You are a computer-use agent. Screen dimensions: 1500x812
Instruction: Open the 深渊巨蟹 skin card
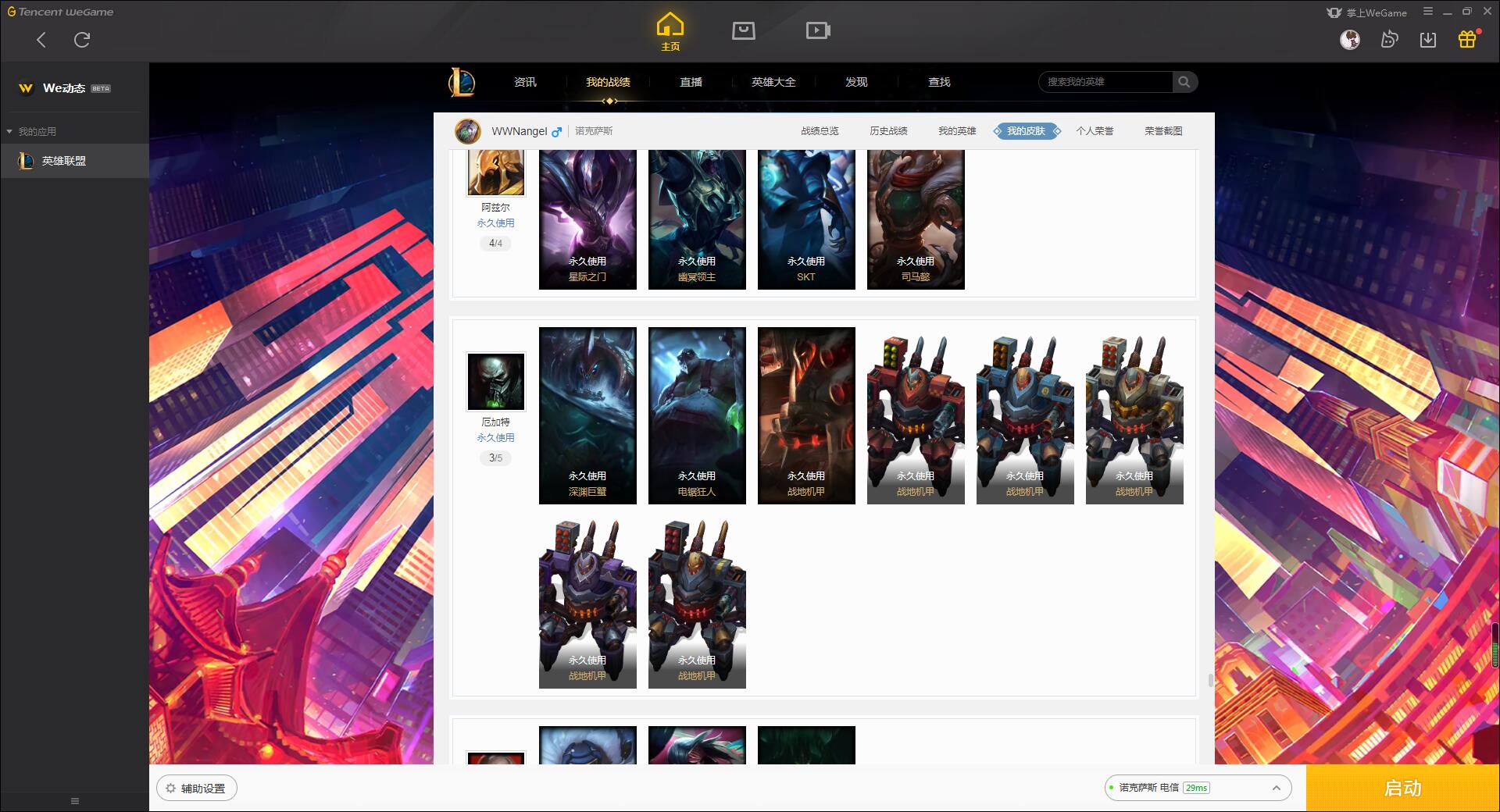coord(587,415)
